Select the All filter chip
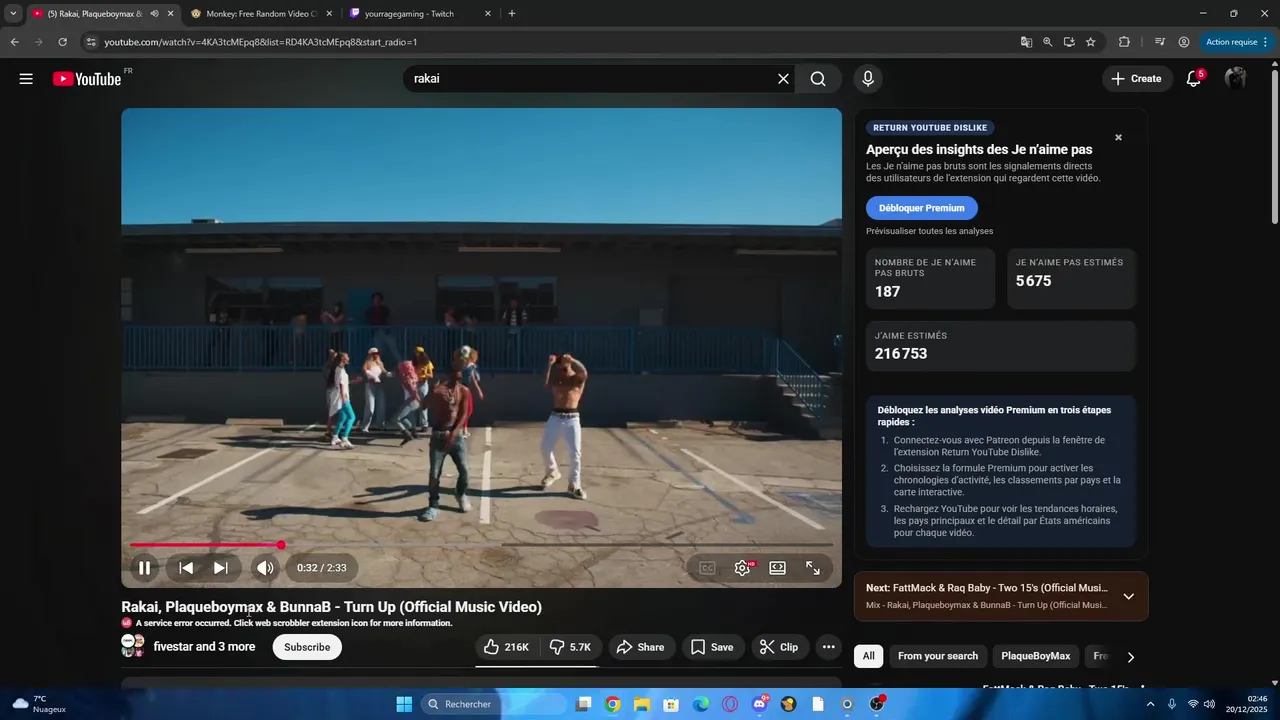Image resolution: width=1280 pixels, height=720 pixels. point(869,656)
